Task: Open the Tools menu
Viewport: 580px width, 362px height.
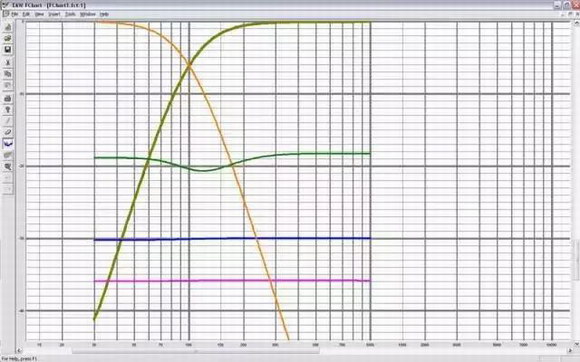Action: click(x=70, y=14)
